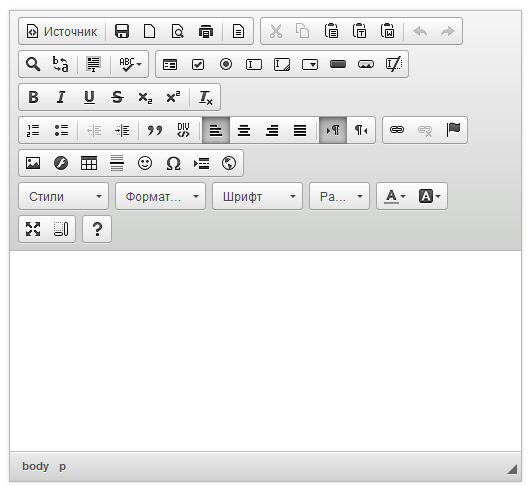
Task: Insert a form button
Action: point(338,64)
